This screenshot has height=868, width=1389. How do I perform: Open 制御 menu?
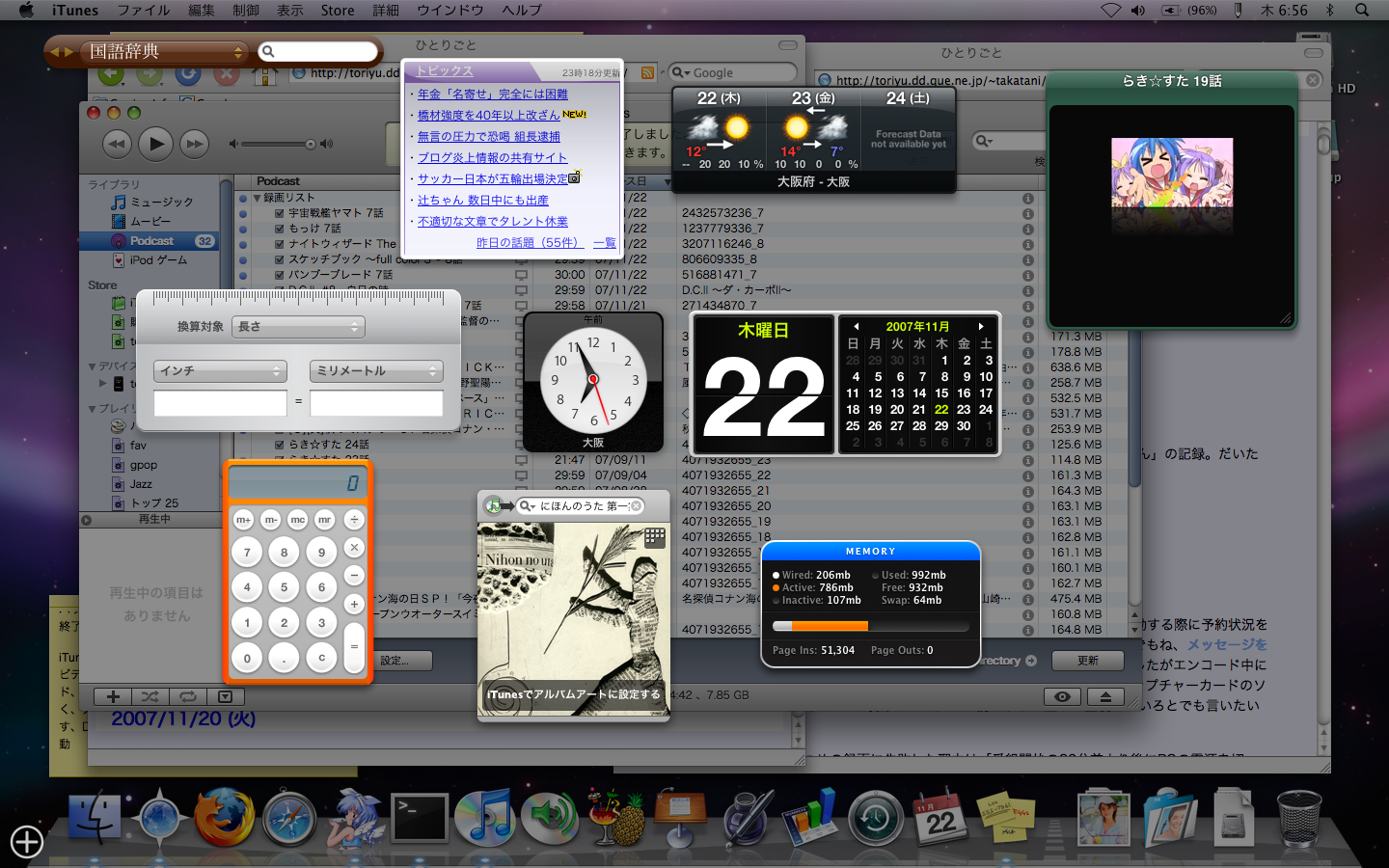tap(246, 10)
